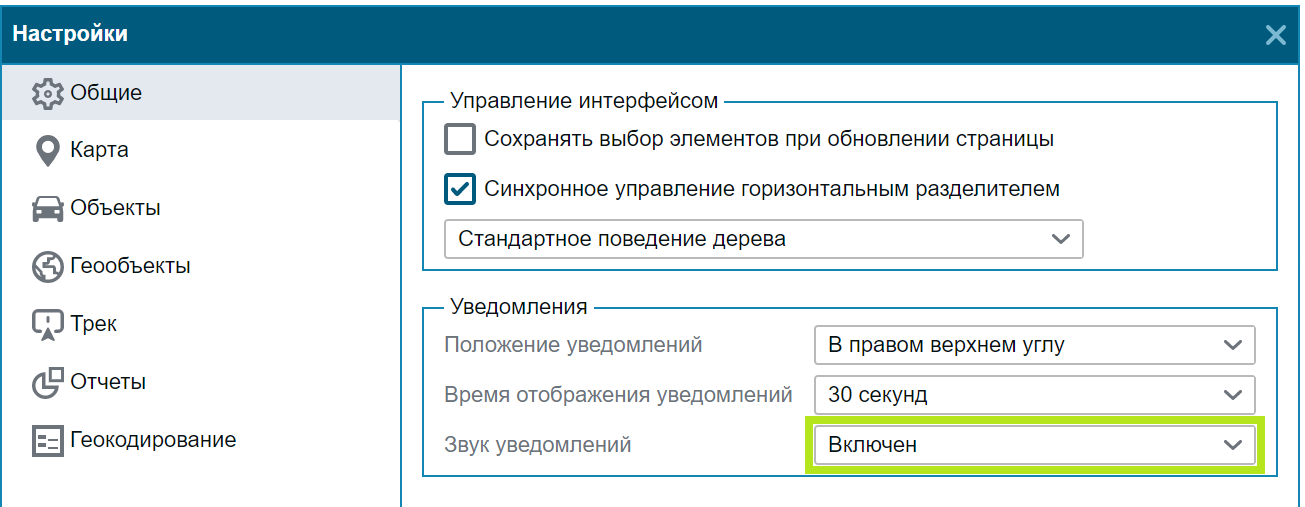This screenshot has width=1305, height=507.
Task: Click the Сохранять выбор элементов label text
Action: pyautogui.click(x=769, y=139)
